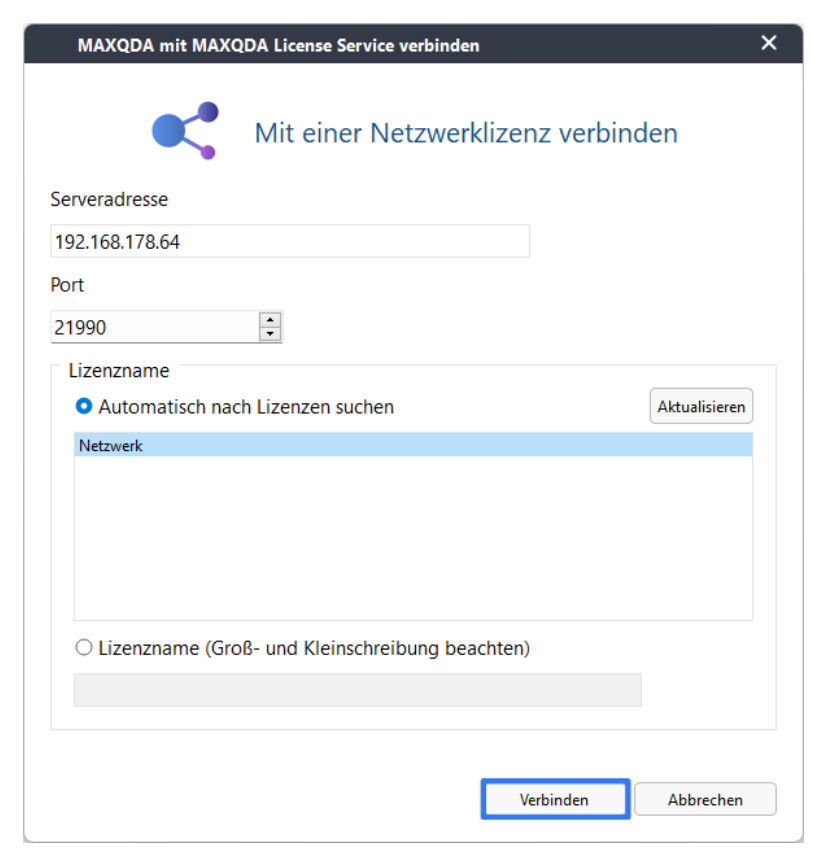Select the automatic license search radio circle
Screen dimensions: 819x861
83,406
